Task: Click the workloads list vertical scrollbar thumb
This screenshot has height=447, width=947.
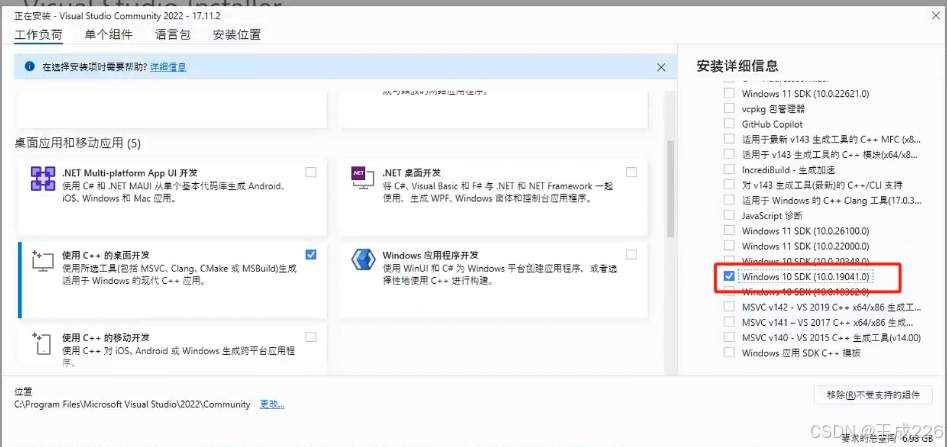Action: [x=670, y=189]
